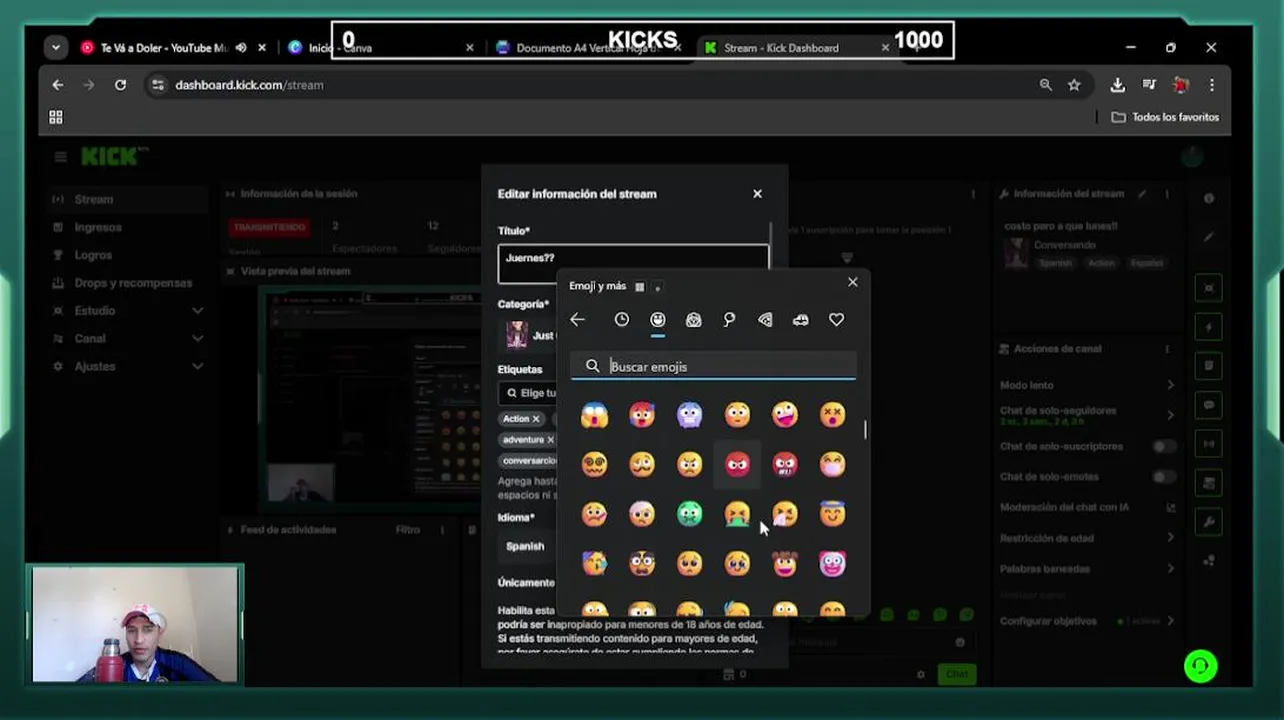Viewport: 1284px width, 720px height.
Task: Open Logros in the Kick sidebar
Action: coord(93,255)
